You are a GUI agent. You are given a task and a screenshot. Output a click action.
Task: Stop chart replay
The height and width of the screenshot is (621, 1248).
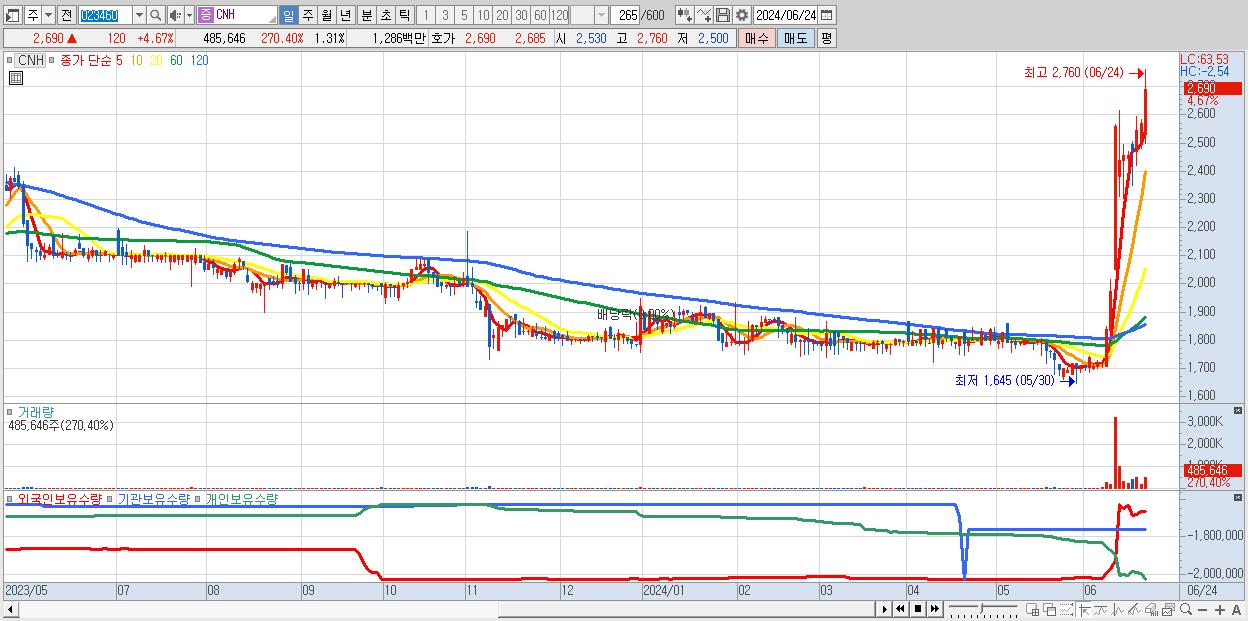tap(917, 609)
